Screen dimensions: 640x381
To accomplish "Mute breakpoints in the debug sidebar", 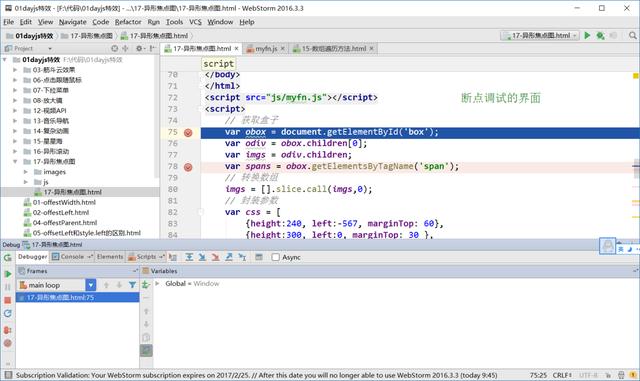I will (x=7, y=343).
